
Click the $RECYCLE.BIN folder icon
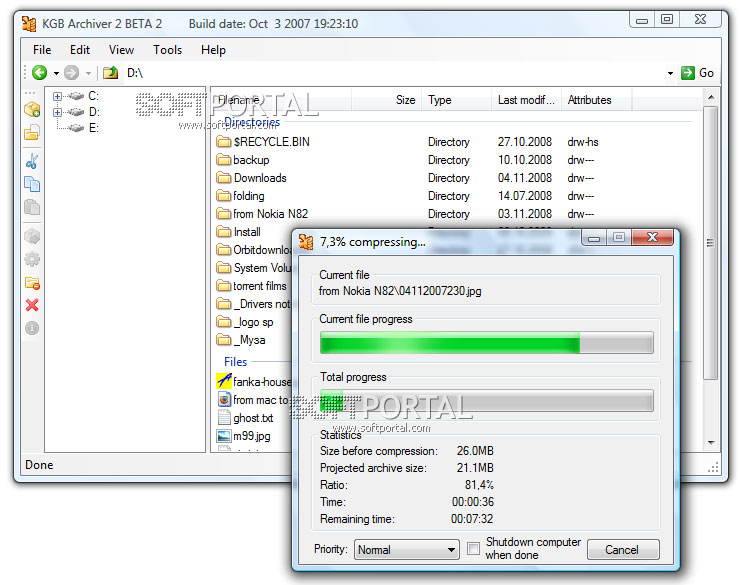(x=223, y=142)
